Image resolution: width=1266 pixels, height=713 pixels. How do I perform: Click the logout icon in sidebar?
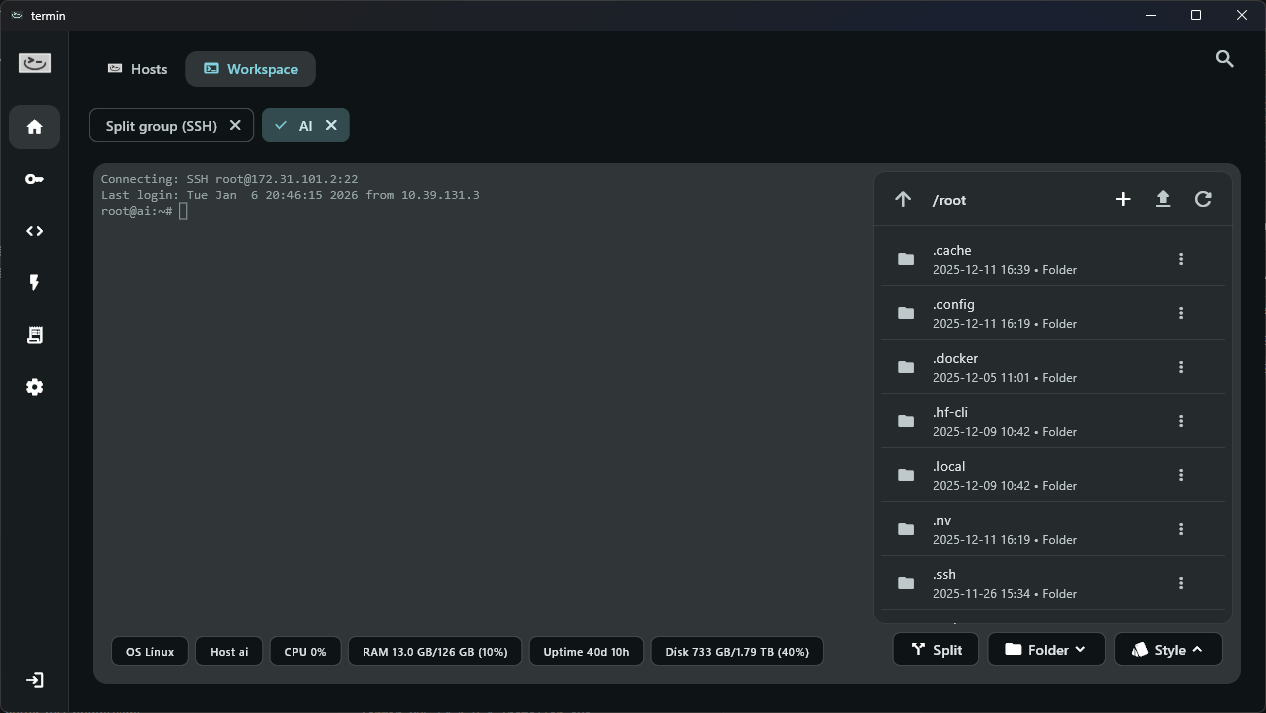point(34,680)
